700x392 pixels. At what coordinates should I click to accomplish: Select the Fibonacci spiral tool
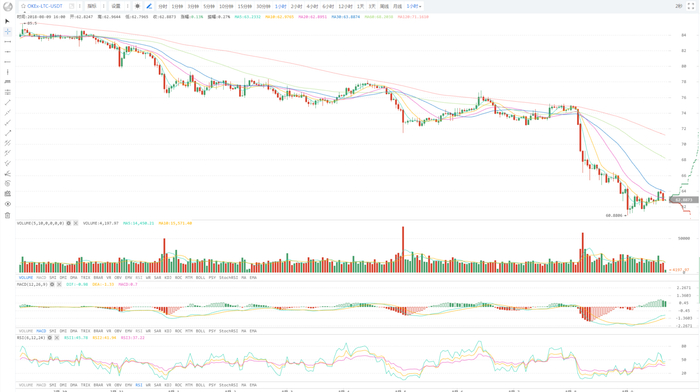(7, 183)
